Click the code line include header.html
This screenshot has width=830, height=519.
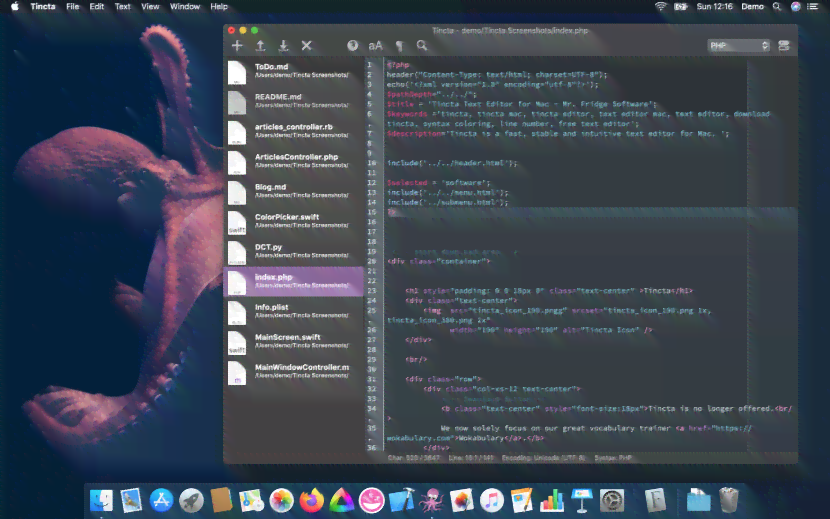point(452,163)
